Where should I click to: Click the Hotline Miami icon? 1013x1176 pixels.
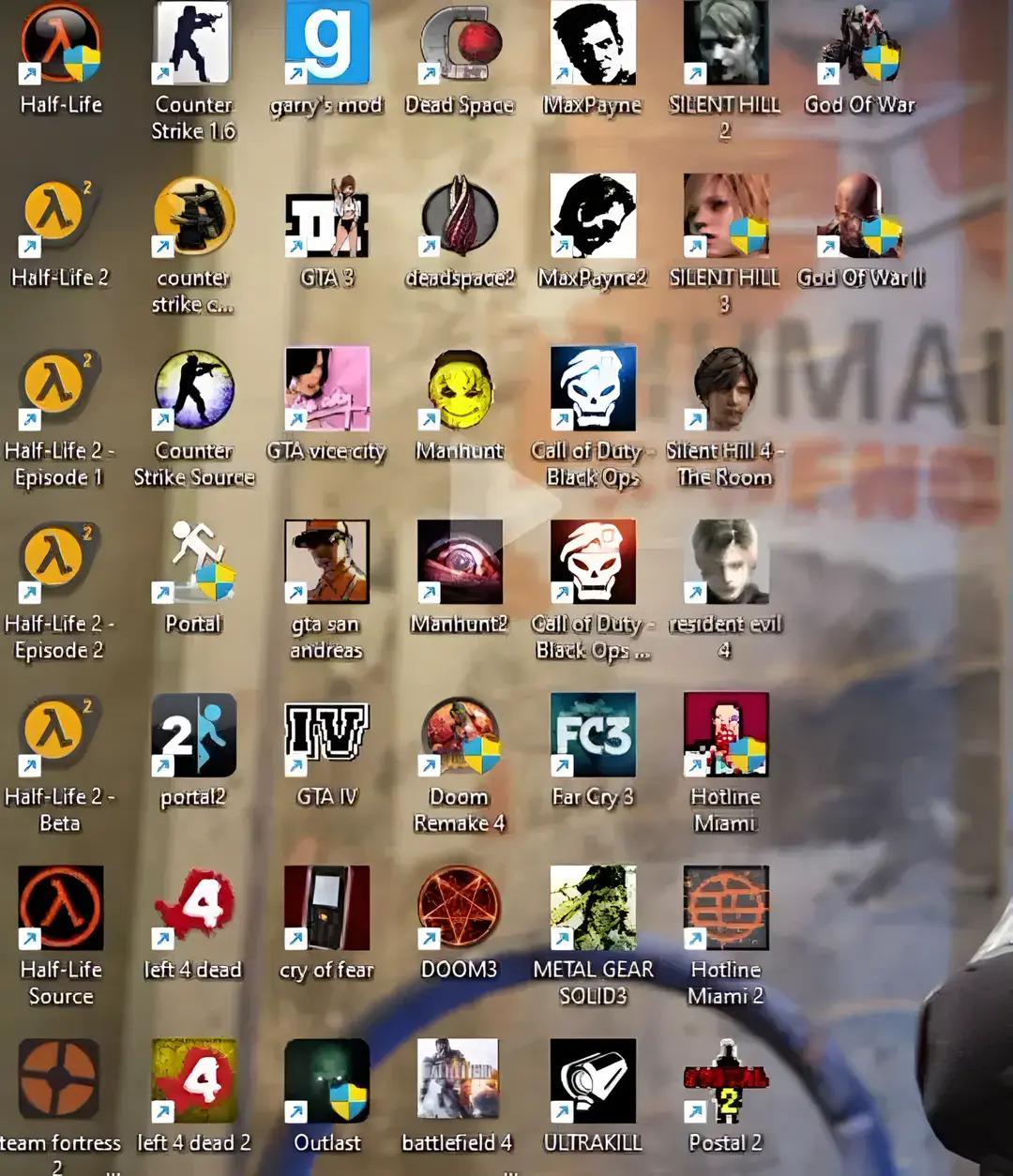[726, 734]
